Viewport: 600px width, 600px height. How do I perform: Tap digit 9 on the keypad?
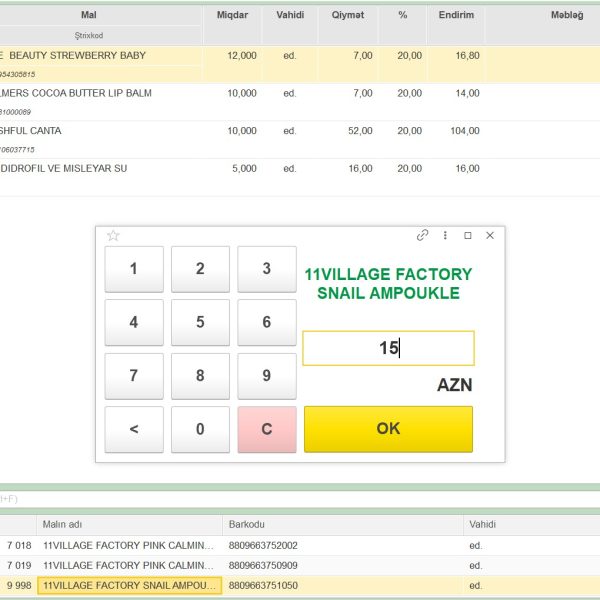[267, 376]
